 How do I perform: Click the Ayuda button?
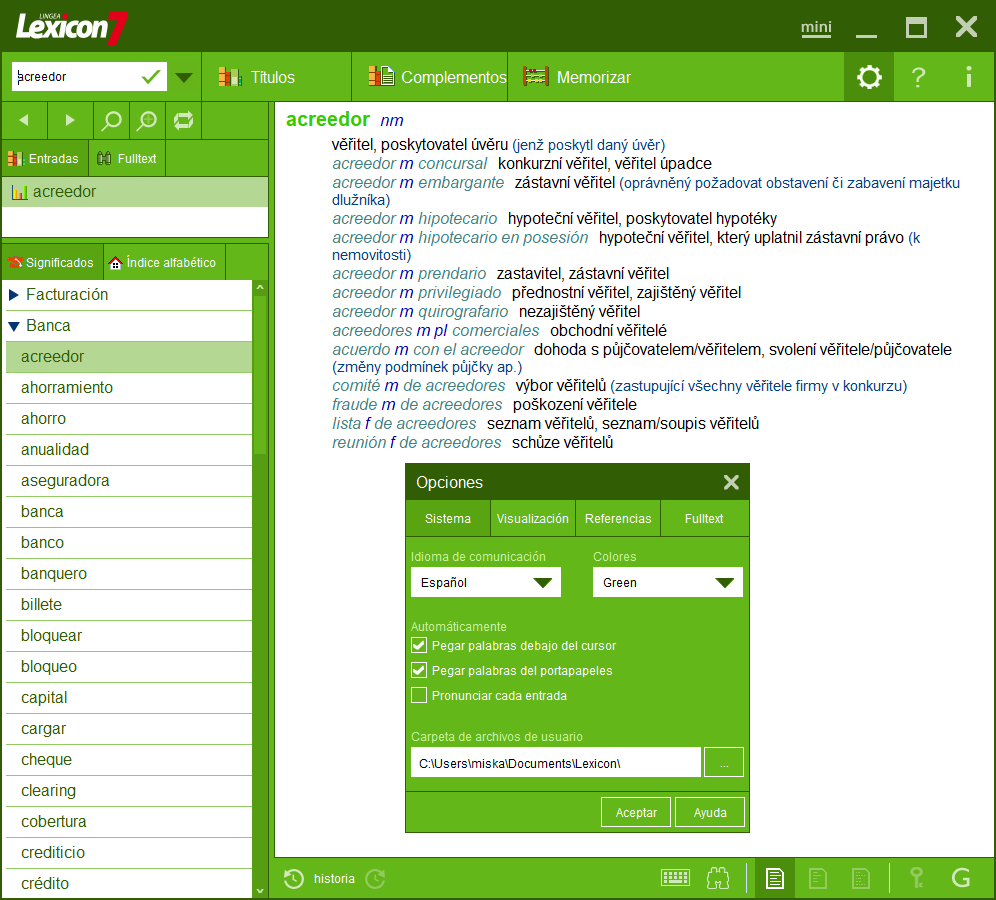[710, 812]
